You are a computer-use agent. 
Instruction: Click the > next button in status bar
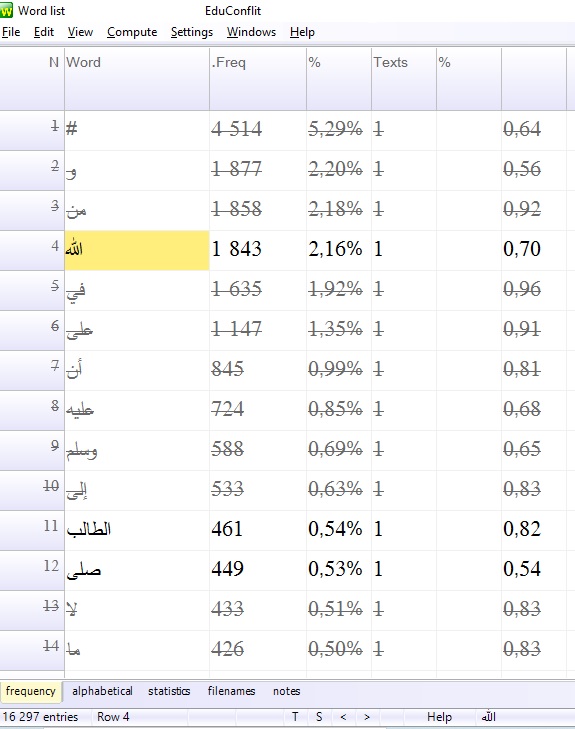coord(367,716)
